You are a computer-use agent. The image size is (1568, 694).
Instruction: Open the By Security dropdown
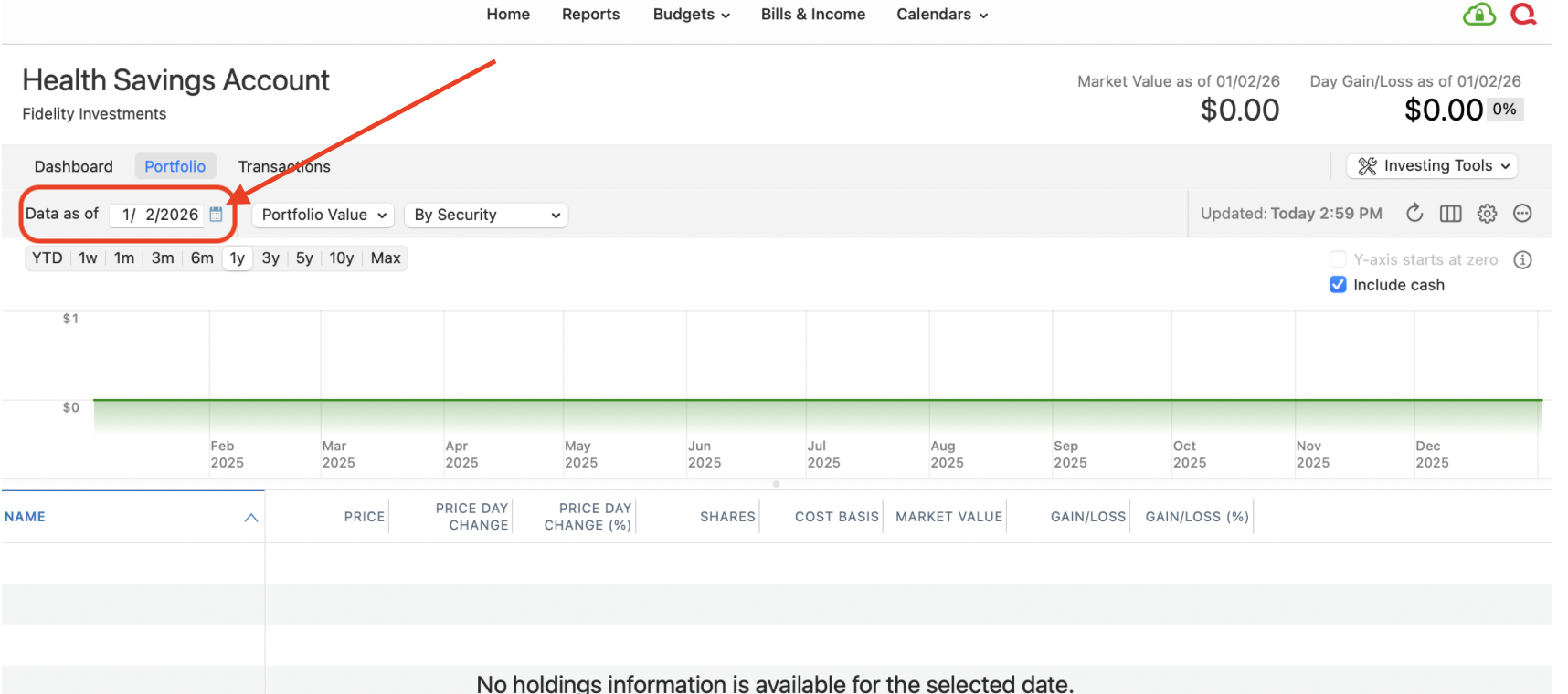click(x=486, y=215)
